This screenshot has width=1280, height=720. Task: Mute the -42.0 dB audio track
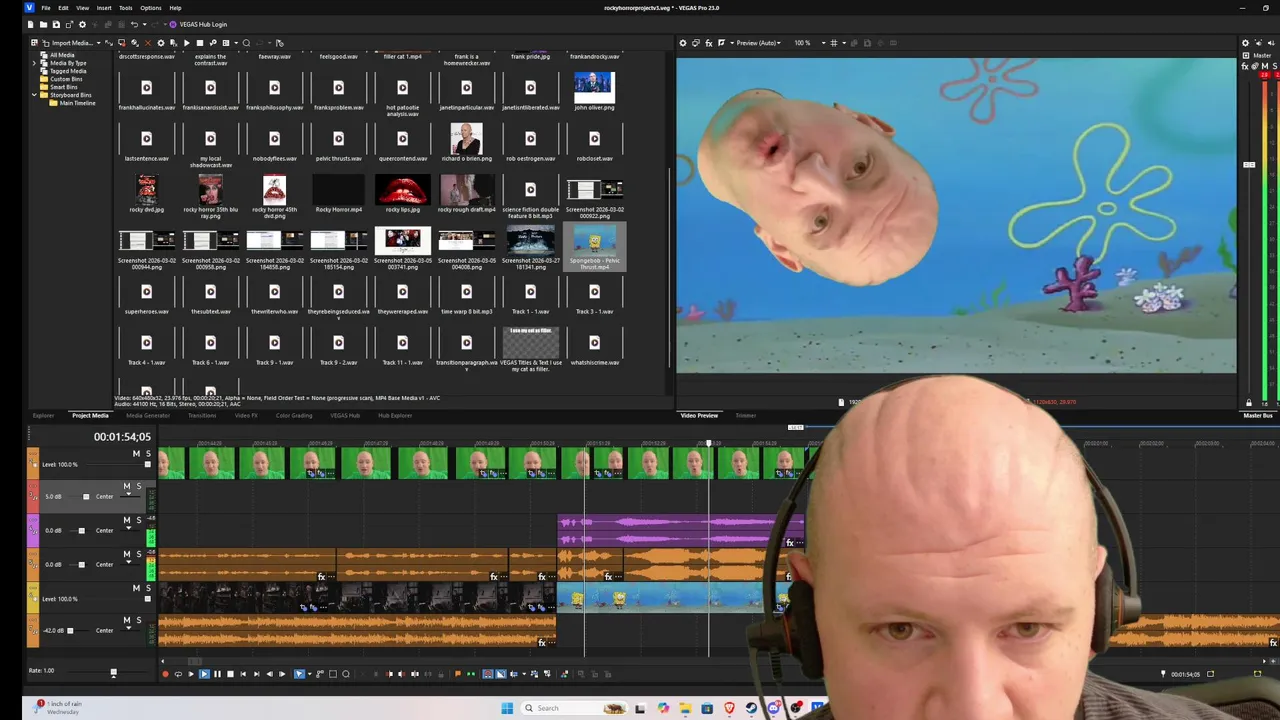pos(127,620)
